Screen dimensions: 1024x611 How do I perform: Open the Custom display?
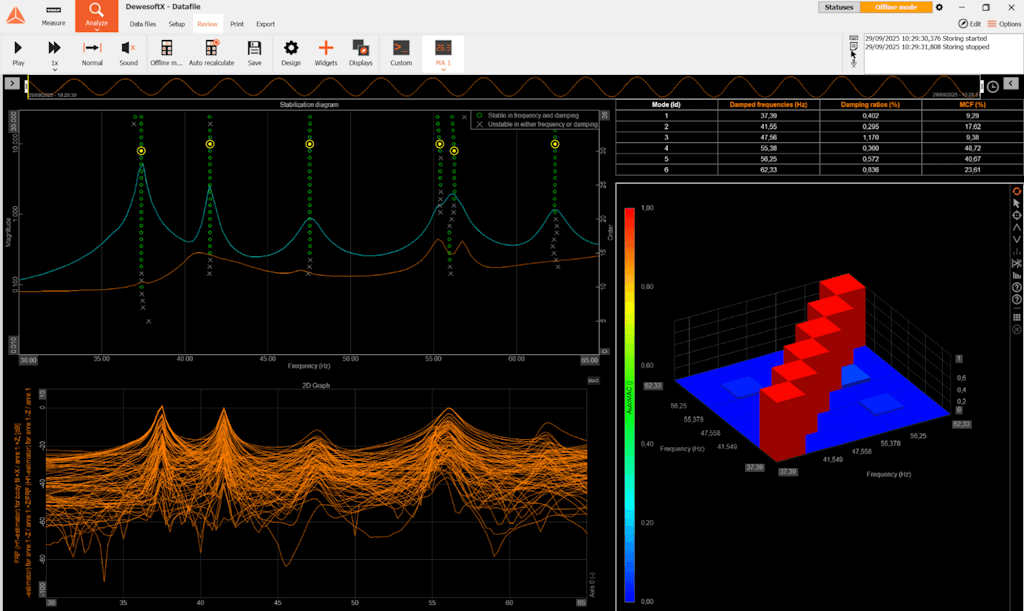tap(401, 53)
